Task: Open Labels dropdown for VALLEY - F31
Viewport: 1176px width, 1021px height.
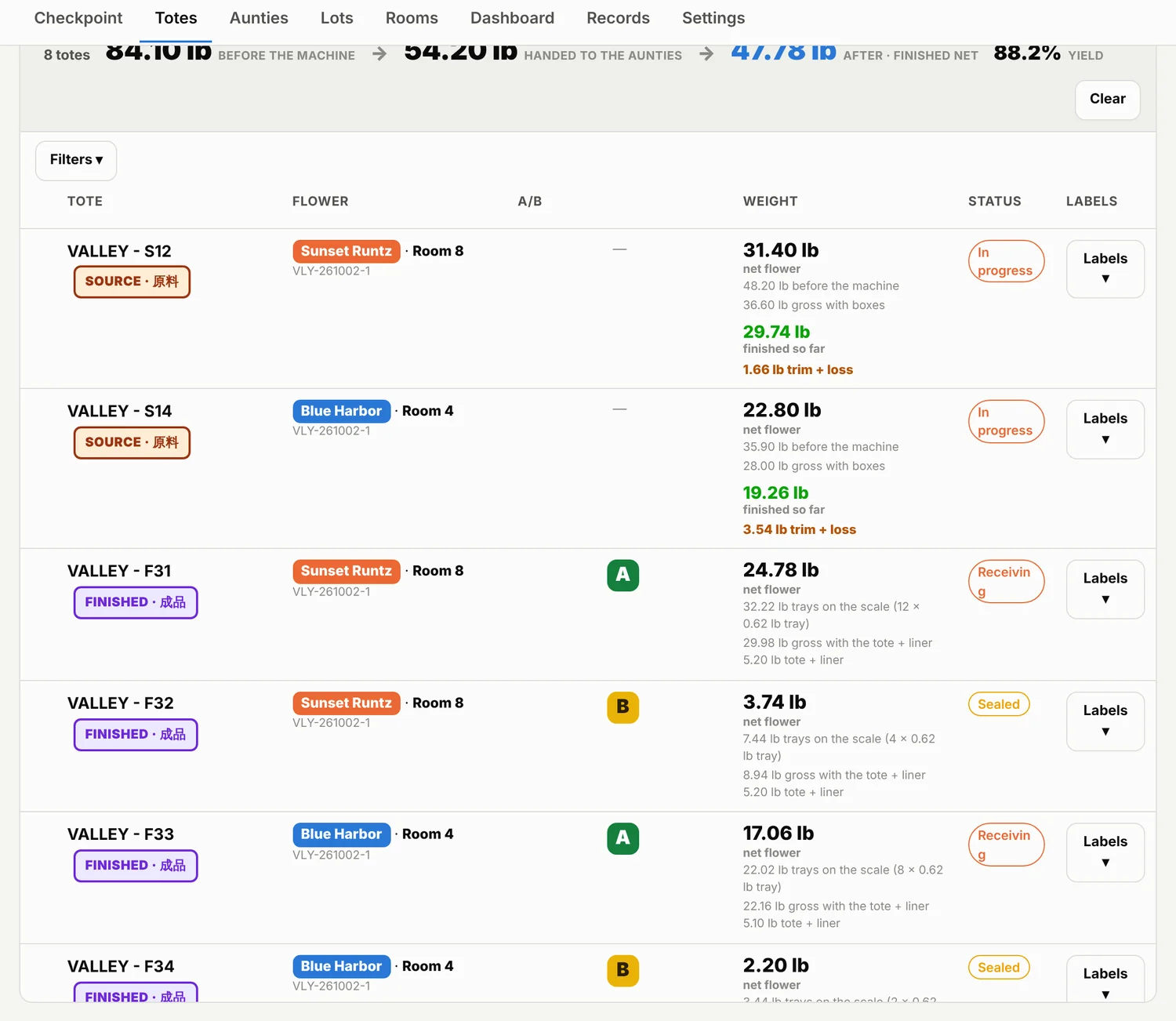Action: (1105, 589)
